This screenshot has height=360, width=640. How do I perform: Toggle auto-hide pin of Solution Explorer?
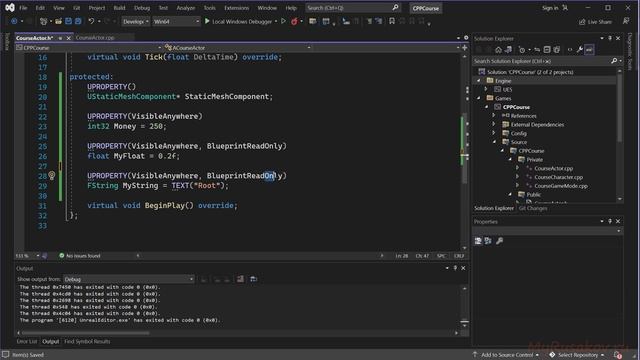(610, 38)
